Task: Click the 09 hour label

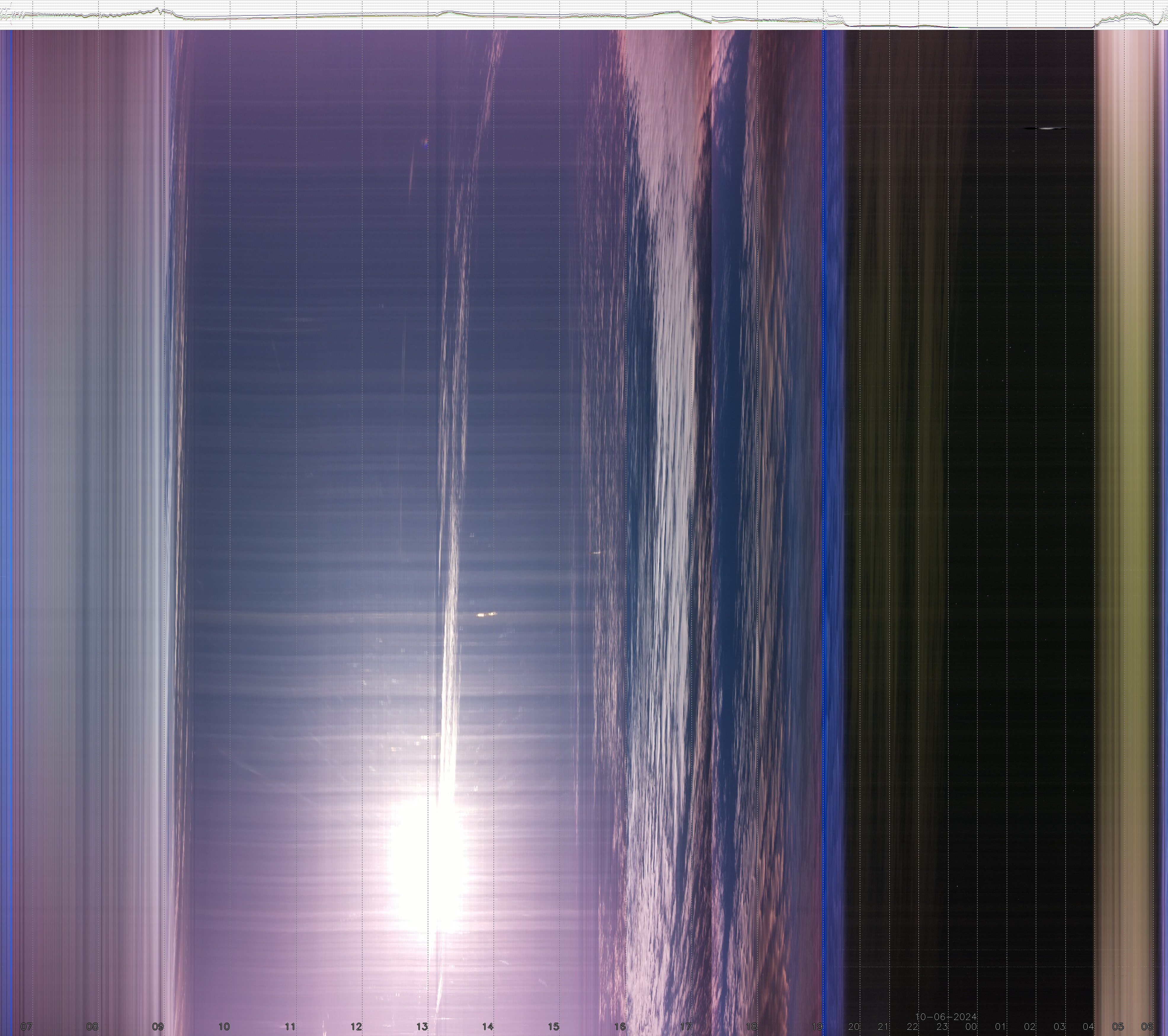Action: pos(158,1026)
